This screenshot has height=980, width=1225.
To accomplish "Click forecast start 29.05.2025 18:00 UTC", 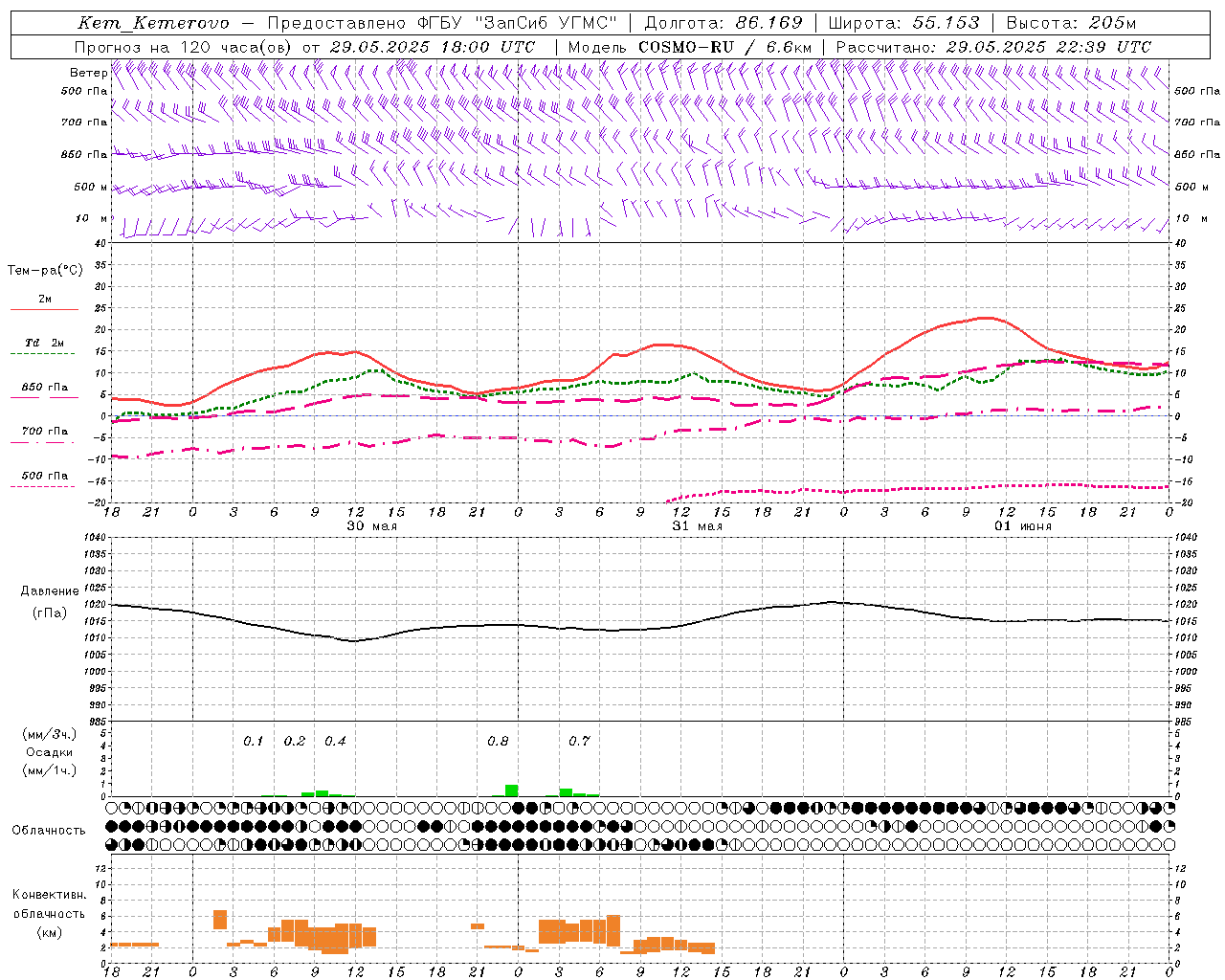I will (x=433, y=47).
